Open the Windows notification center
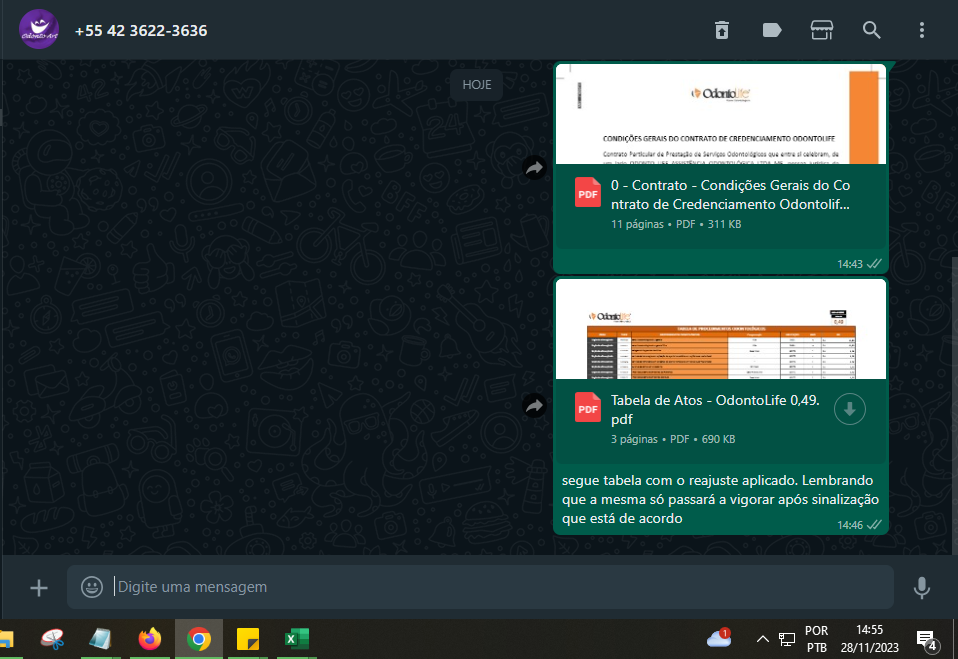Screen dimensions: 958x659 [x=927, y=640]
